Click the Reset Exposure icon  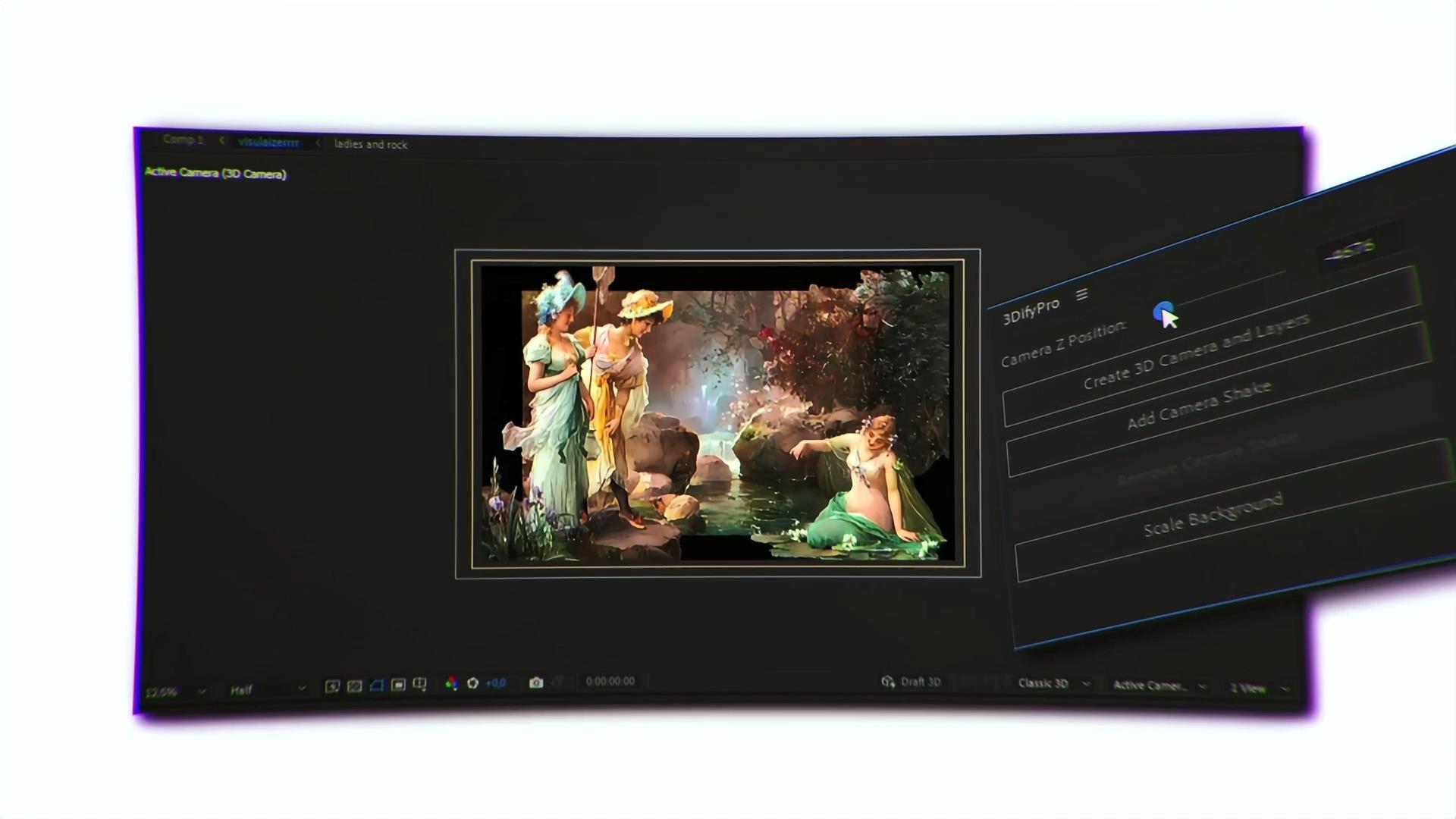[472, 683]
